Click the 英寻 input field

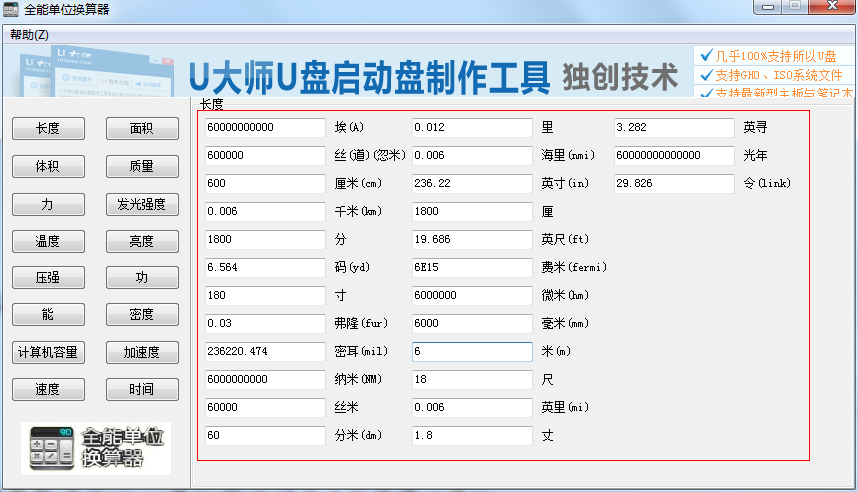674,128
